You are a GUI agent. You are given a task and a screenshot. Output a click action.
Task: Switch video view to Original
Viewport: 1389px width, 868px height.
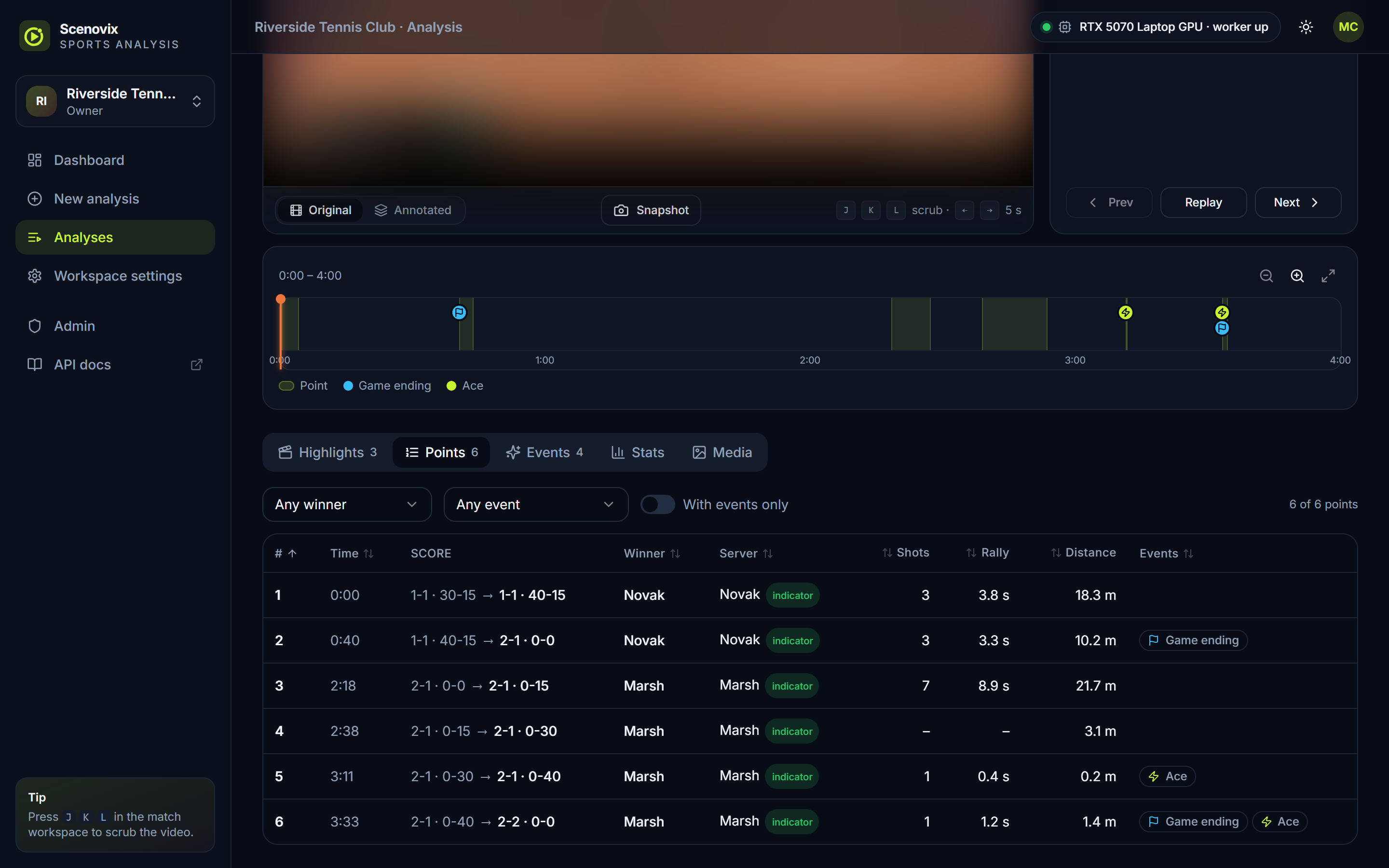pos(321,210)
